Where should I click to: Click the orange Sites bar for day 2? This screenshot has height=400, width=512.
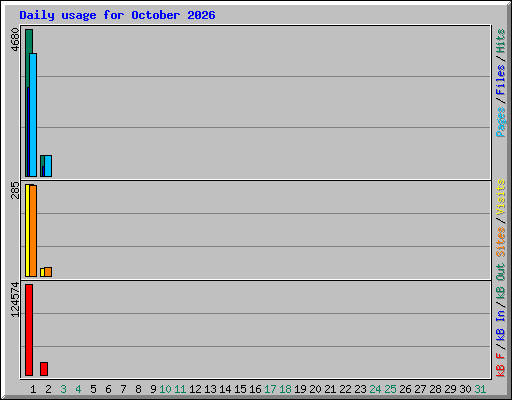coord(48,272)
